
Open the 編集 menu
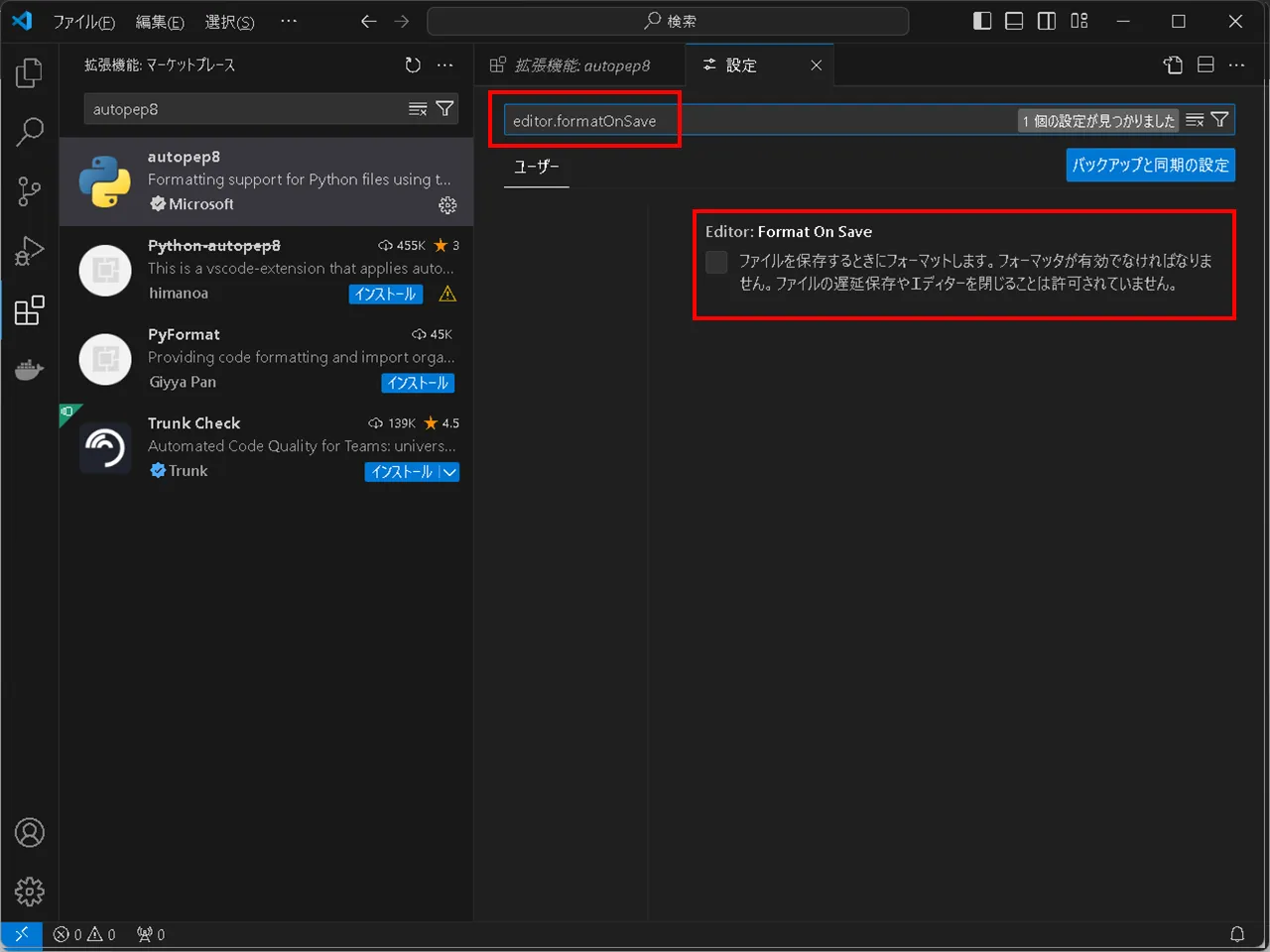tap(160, 21)
